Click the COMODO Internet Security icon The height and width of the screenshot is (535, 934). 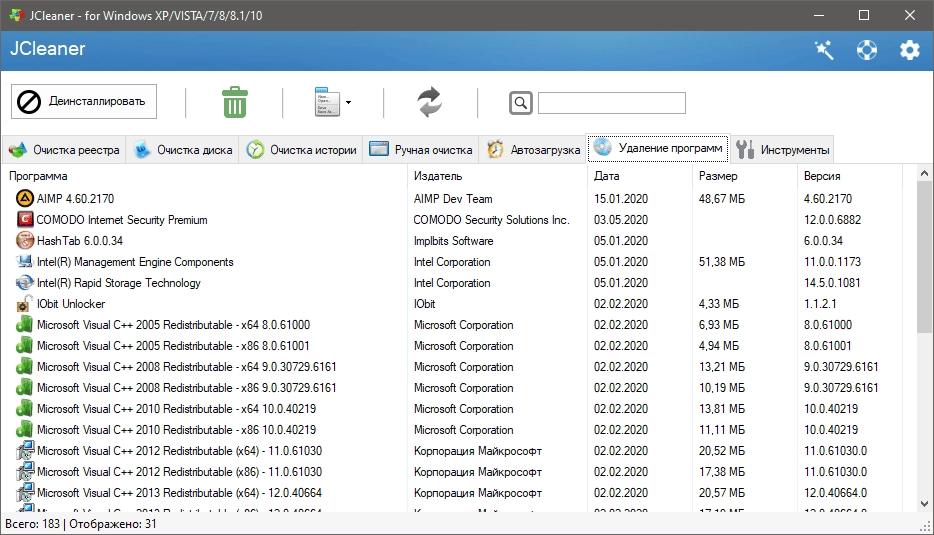[x=24, y=220]
